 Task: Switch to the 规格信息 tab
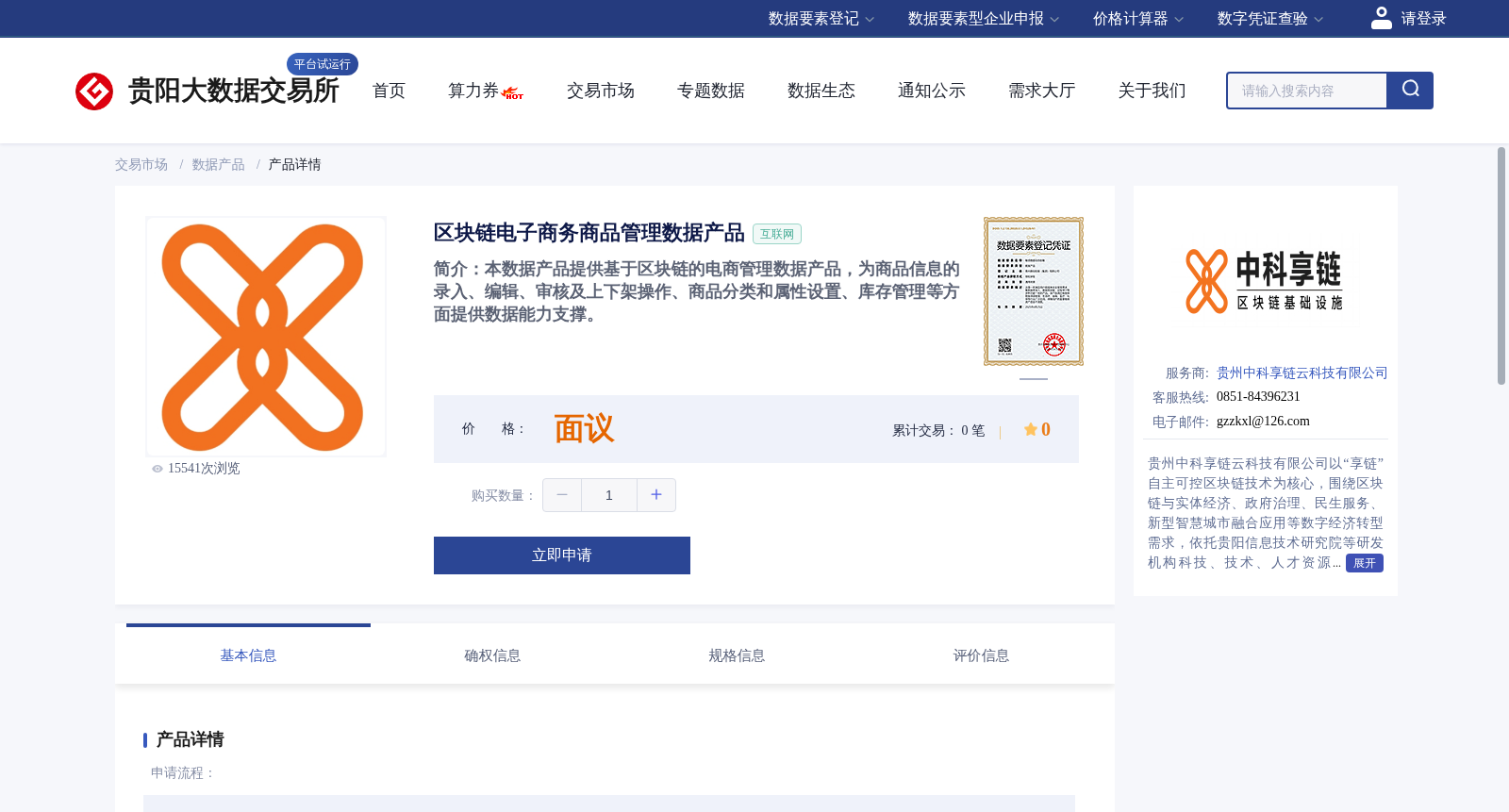737,655
